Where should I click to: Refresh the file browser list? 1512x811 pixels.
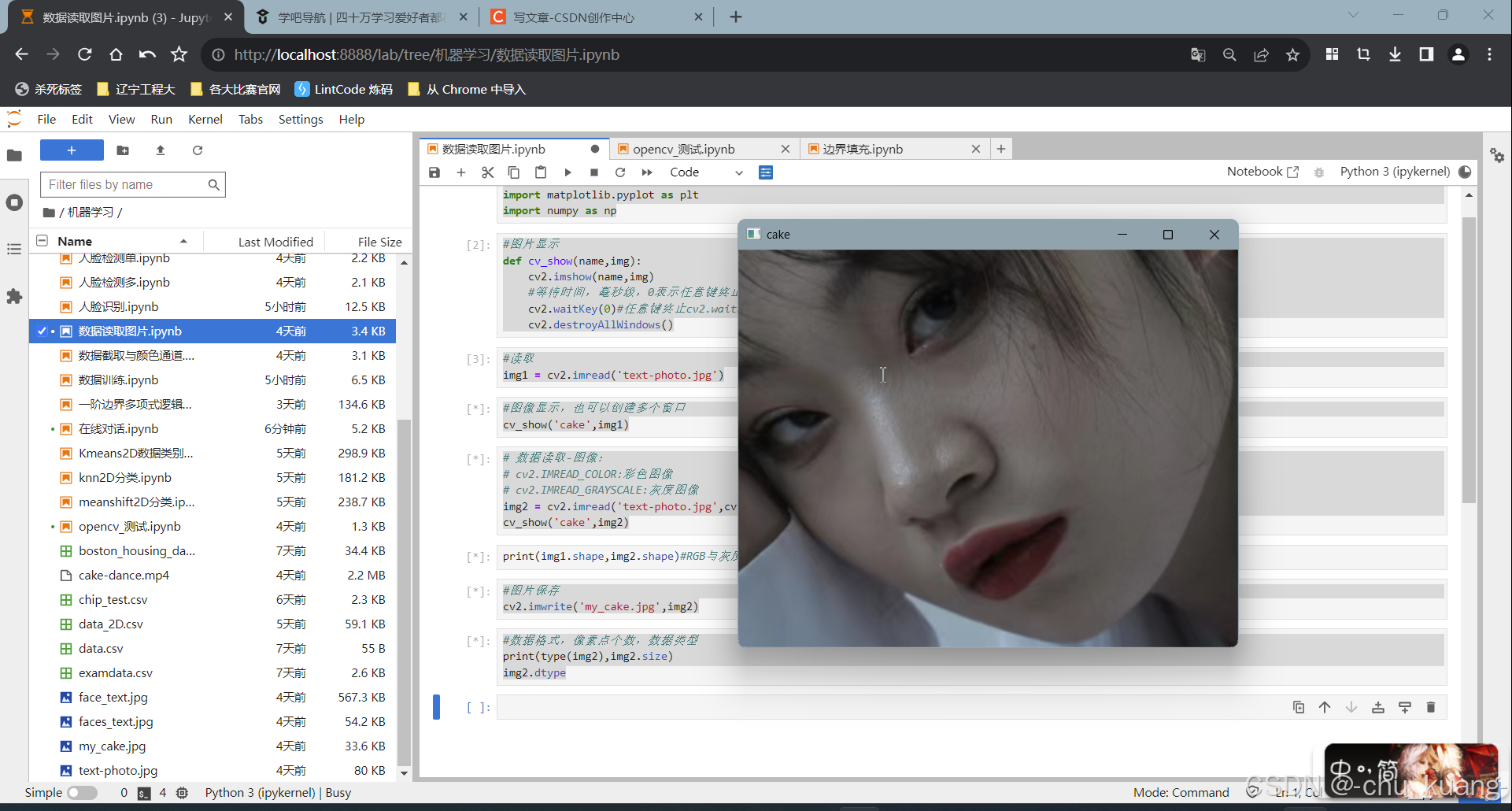[198, 150]
